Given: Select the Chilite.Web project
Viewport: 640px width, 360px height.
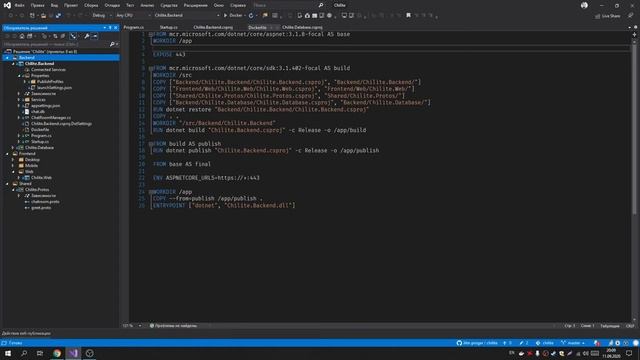Looking at the screenshot, I should coord(41,178).
